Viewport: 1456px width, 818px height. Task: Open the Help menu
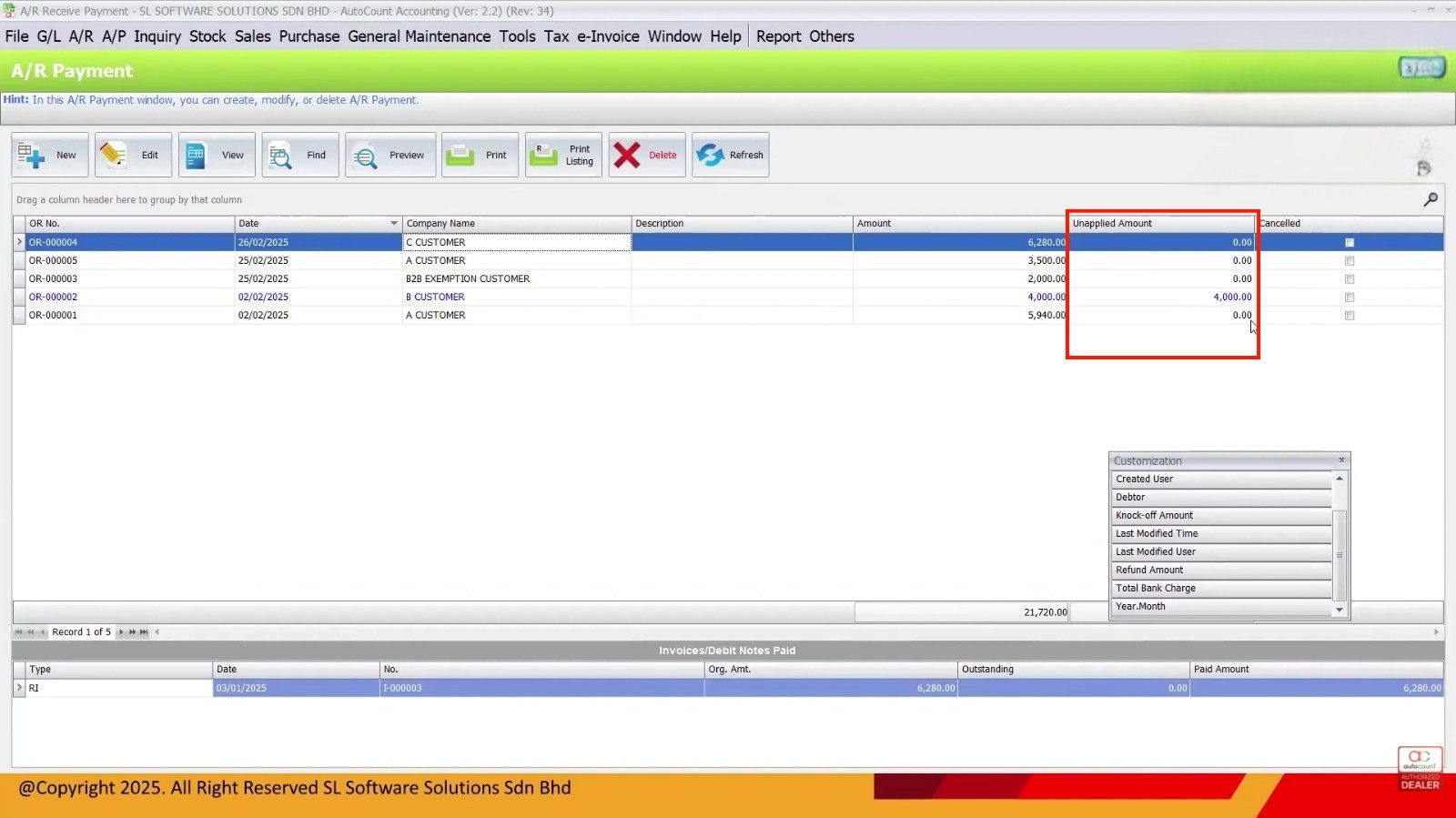tap(725, 36)
